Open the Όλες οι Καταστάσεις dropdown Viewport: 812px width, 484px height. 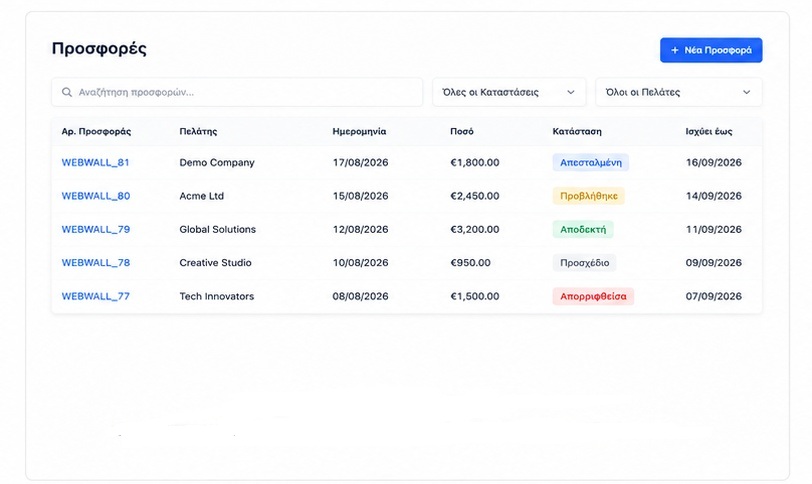point(509,92)
